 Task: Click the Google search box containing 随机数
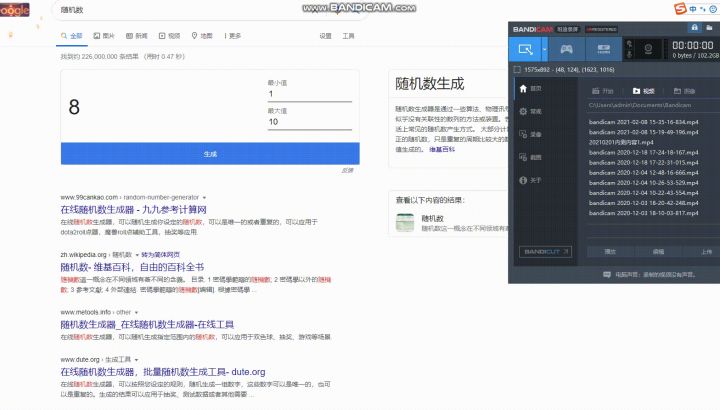pyautogui.click(x=211, y=10)
